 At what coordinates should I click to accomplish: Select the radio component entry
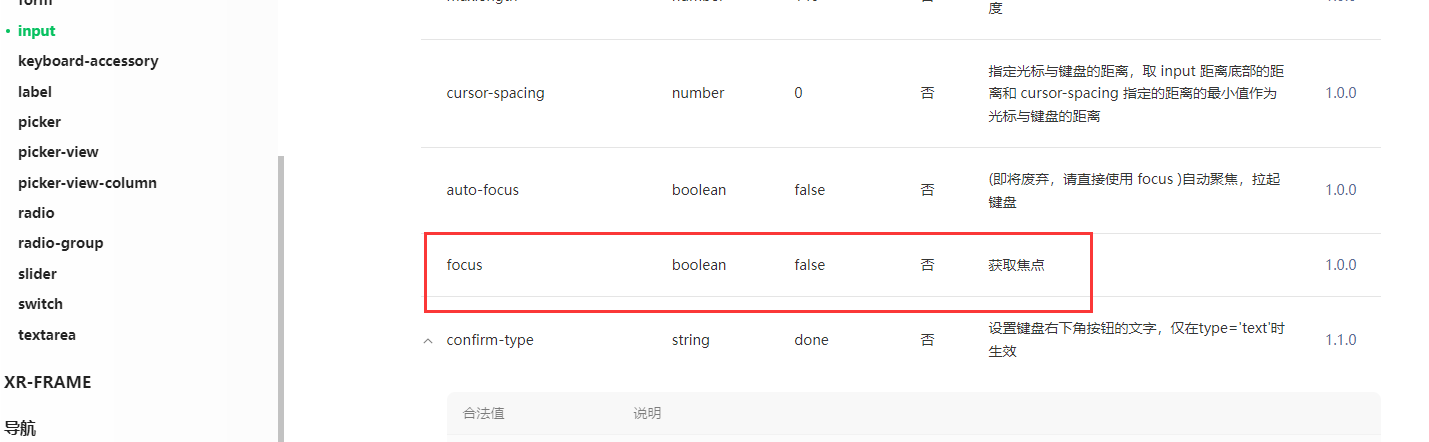(x=36, y=213)
